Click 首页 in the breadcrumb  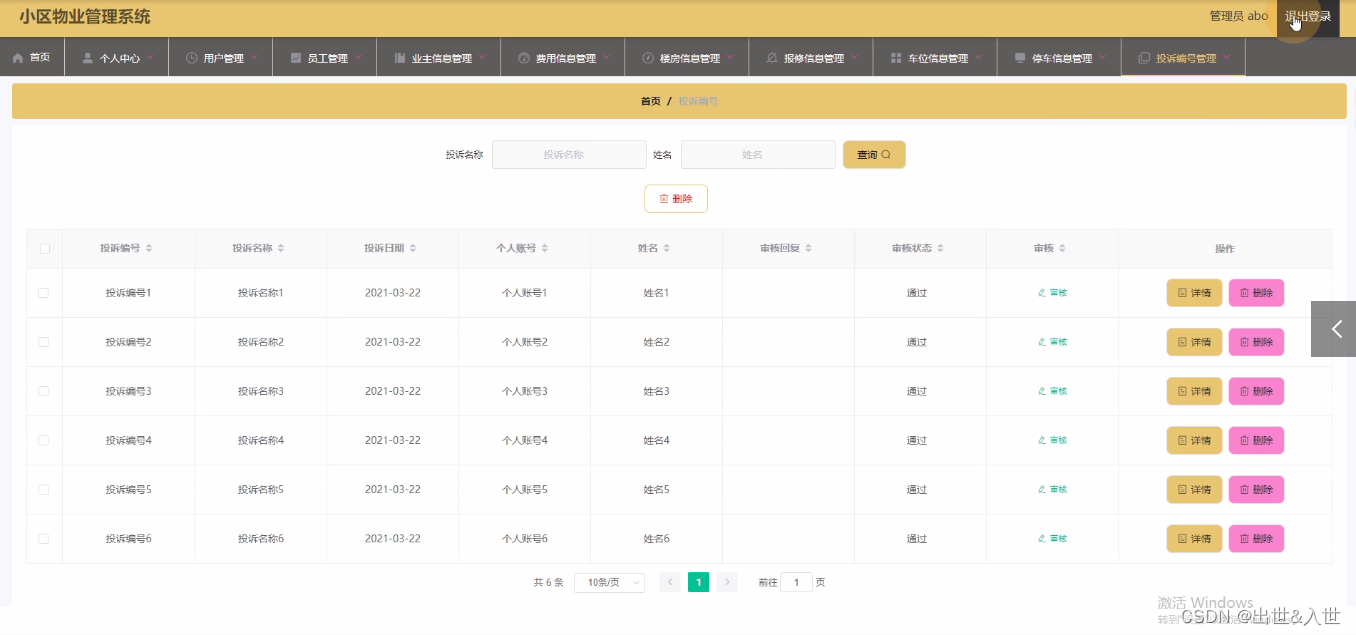click(x=650, y=101)
